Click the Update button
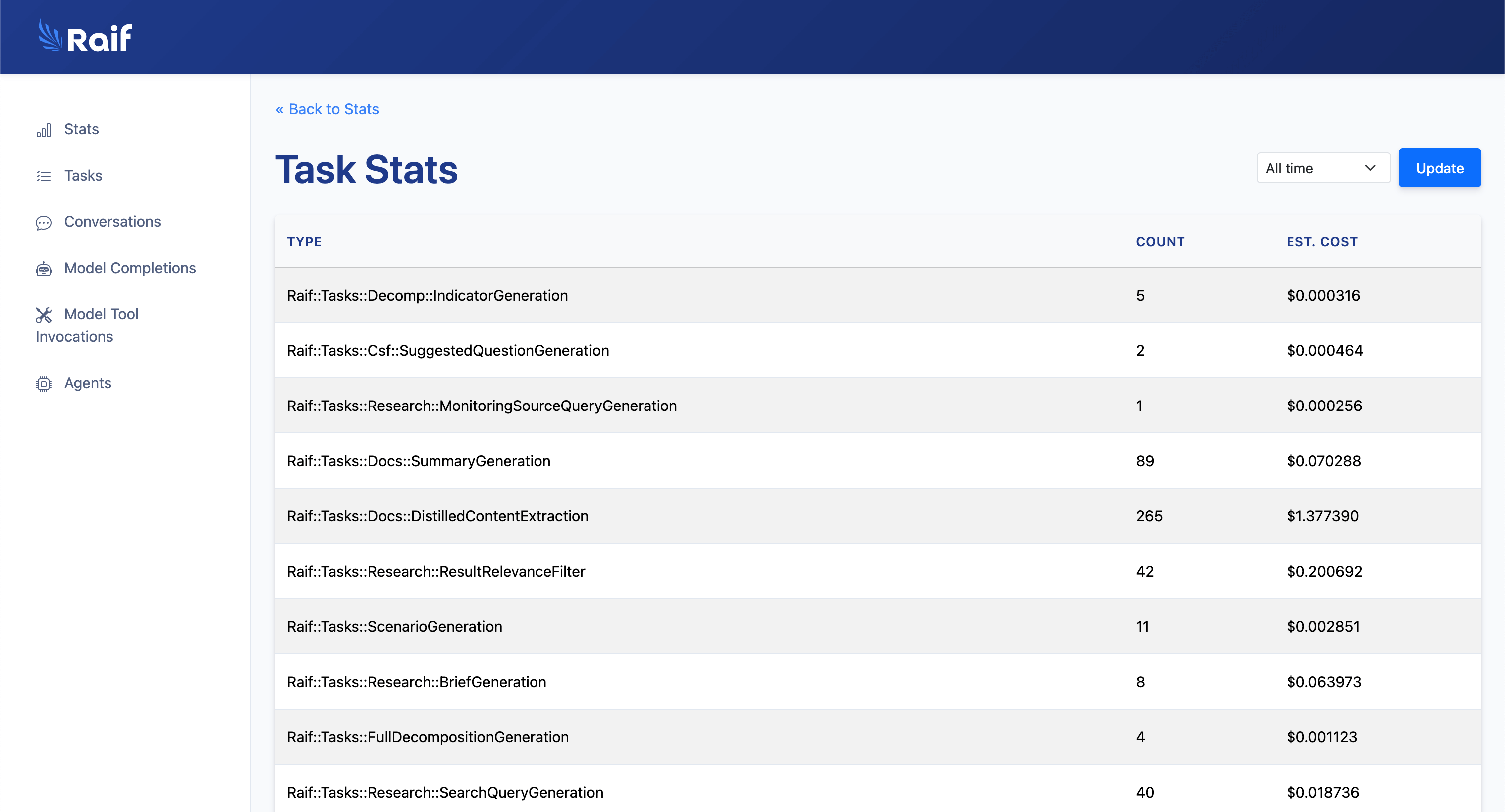 pyautogui.click(x=1440, y=168)
